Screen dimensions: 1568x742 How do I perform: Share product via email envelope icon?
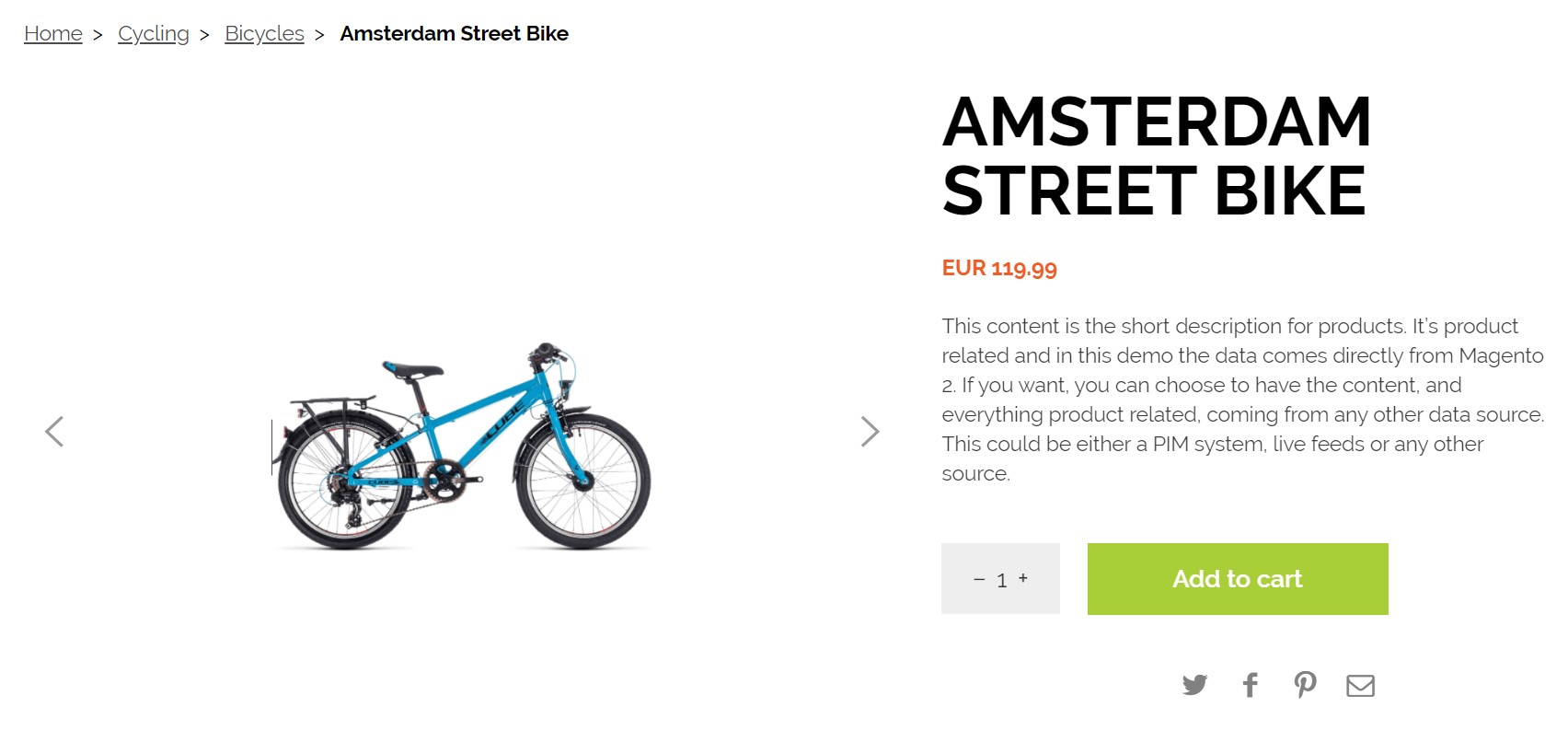[1360, 686]
